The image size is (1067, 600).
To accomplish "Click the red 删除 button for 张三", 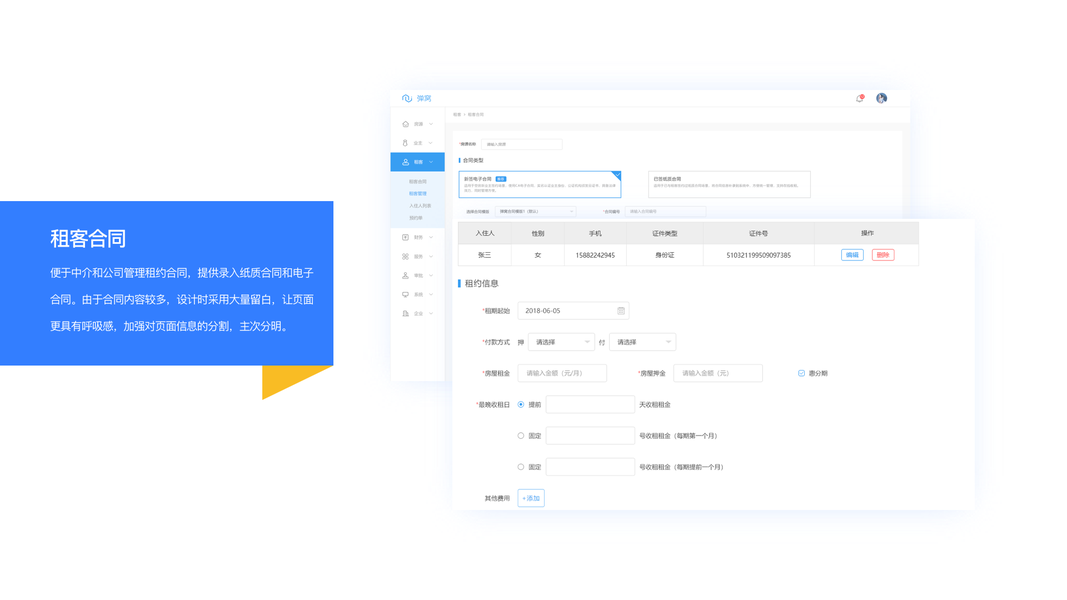I will (883, 255).
